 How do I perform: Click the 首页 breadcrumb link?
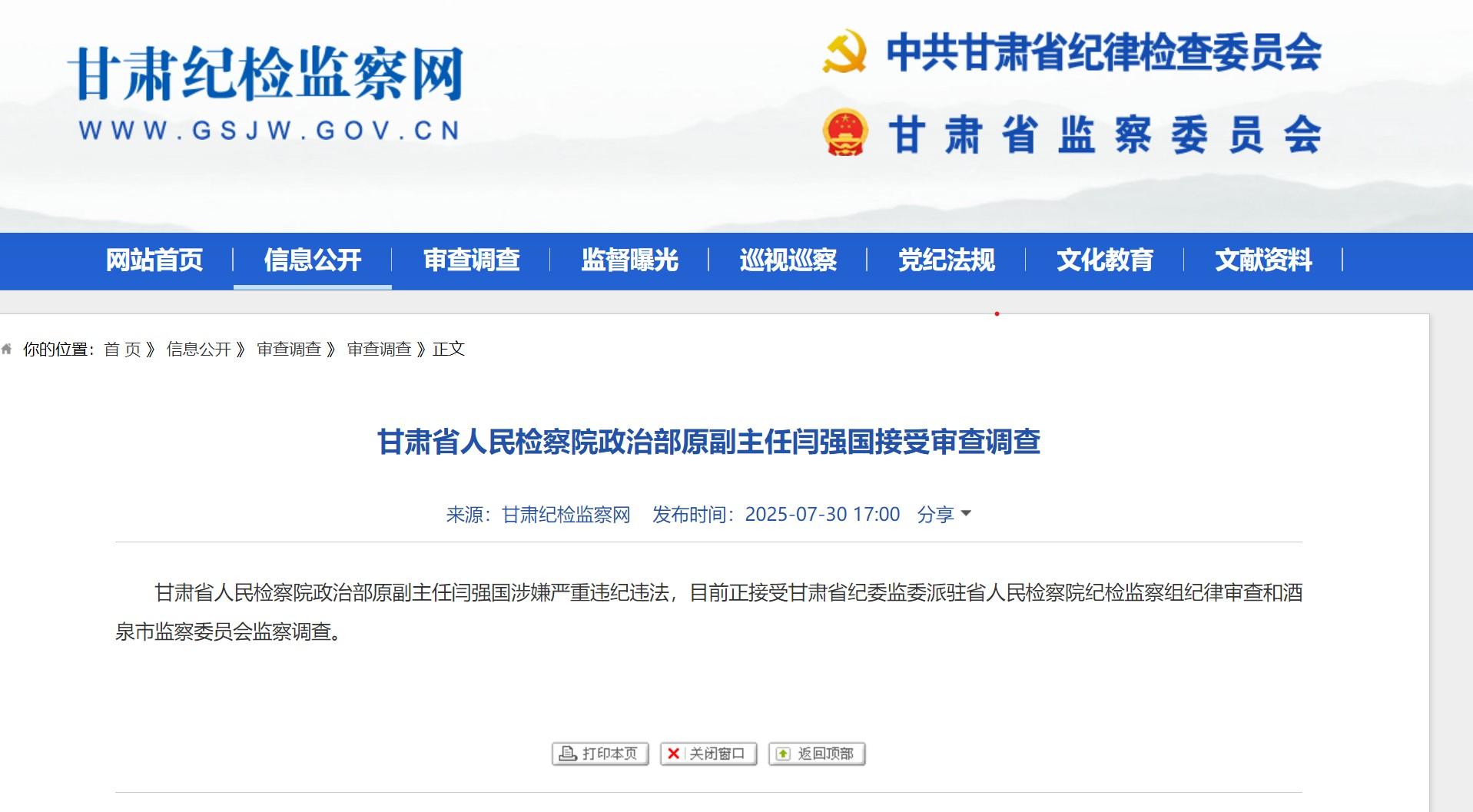pyautogui.click(x=122, y=350)
